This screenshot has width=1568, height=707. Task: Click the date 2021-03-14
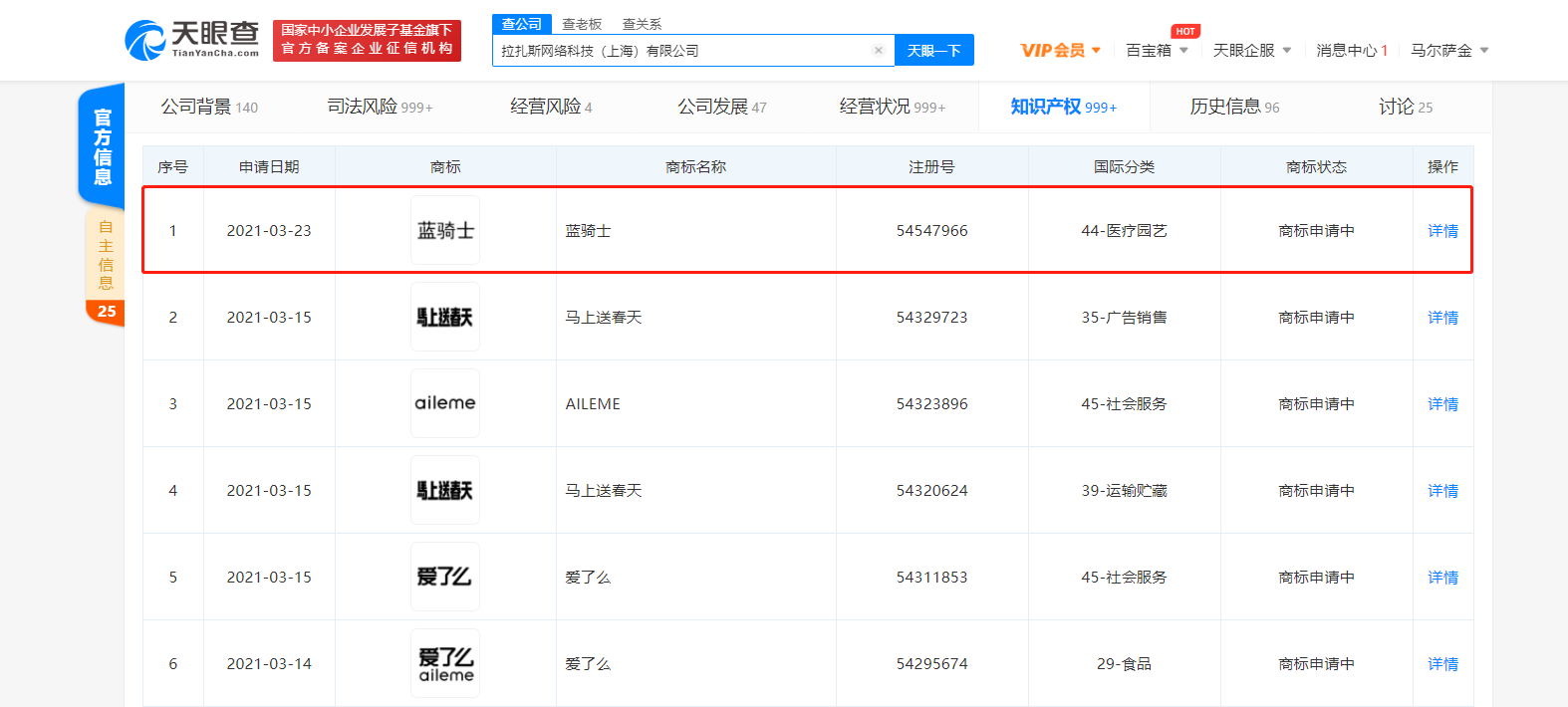click(x=269, y=663)
